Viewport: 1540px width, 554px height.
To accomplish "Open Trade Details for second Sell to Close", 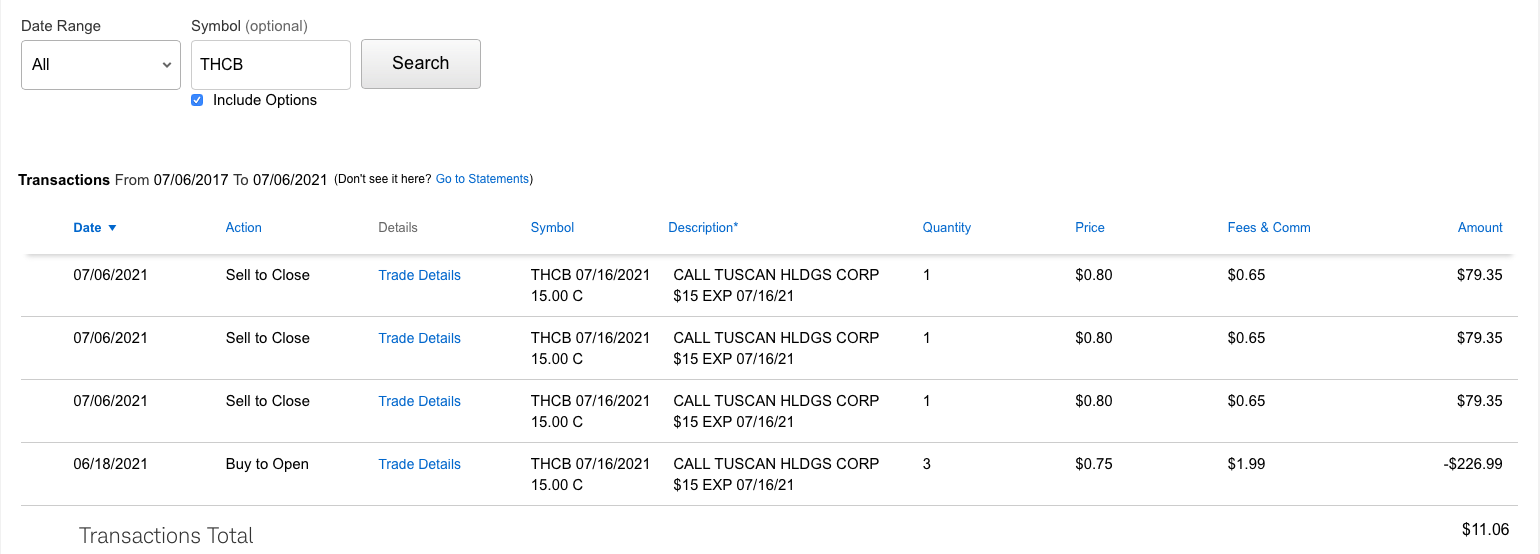I will point(419,338).
